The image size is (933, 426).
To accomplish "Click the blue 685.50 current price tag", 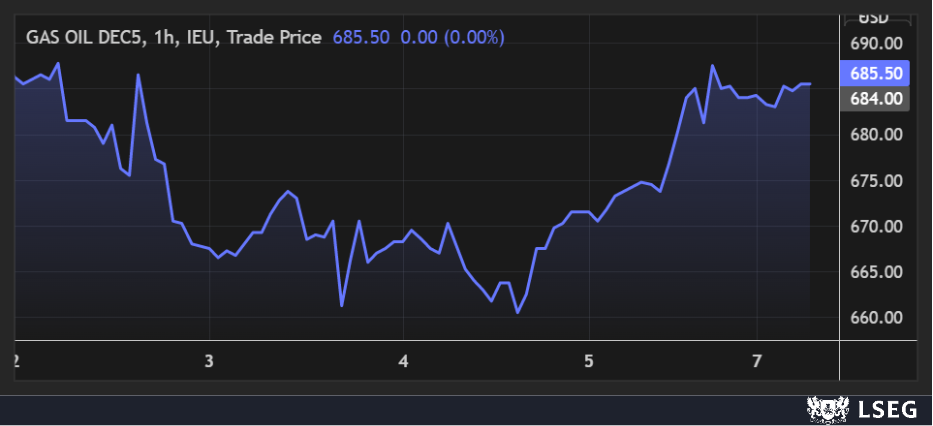I will 877,73.
